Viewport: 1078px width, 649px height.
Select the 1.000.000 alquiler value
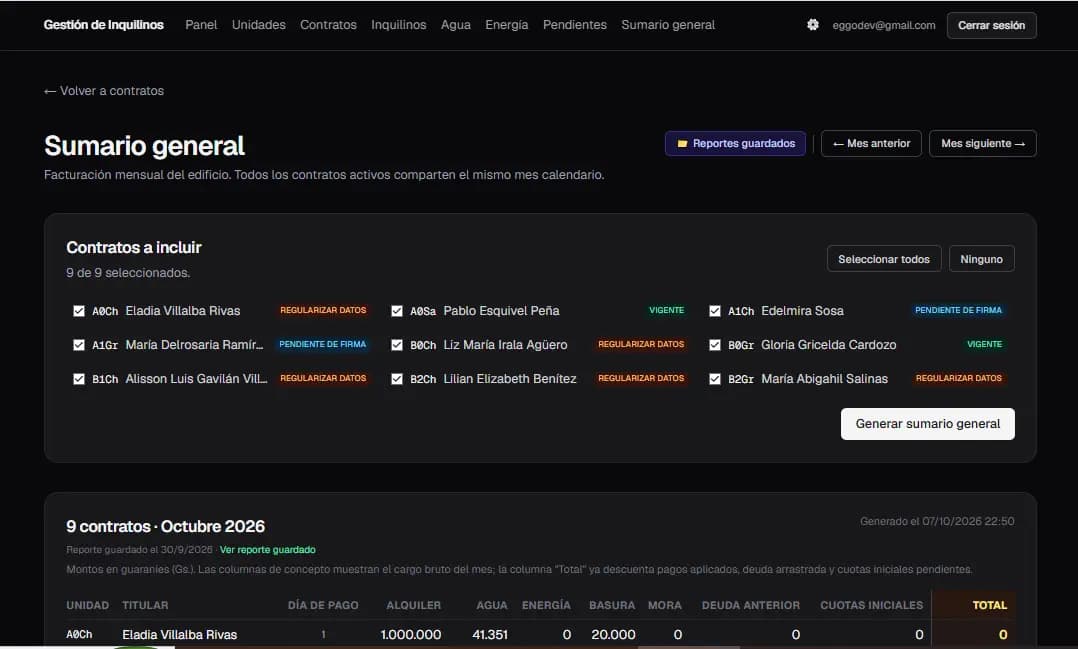(410, 635)
